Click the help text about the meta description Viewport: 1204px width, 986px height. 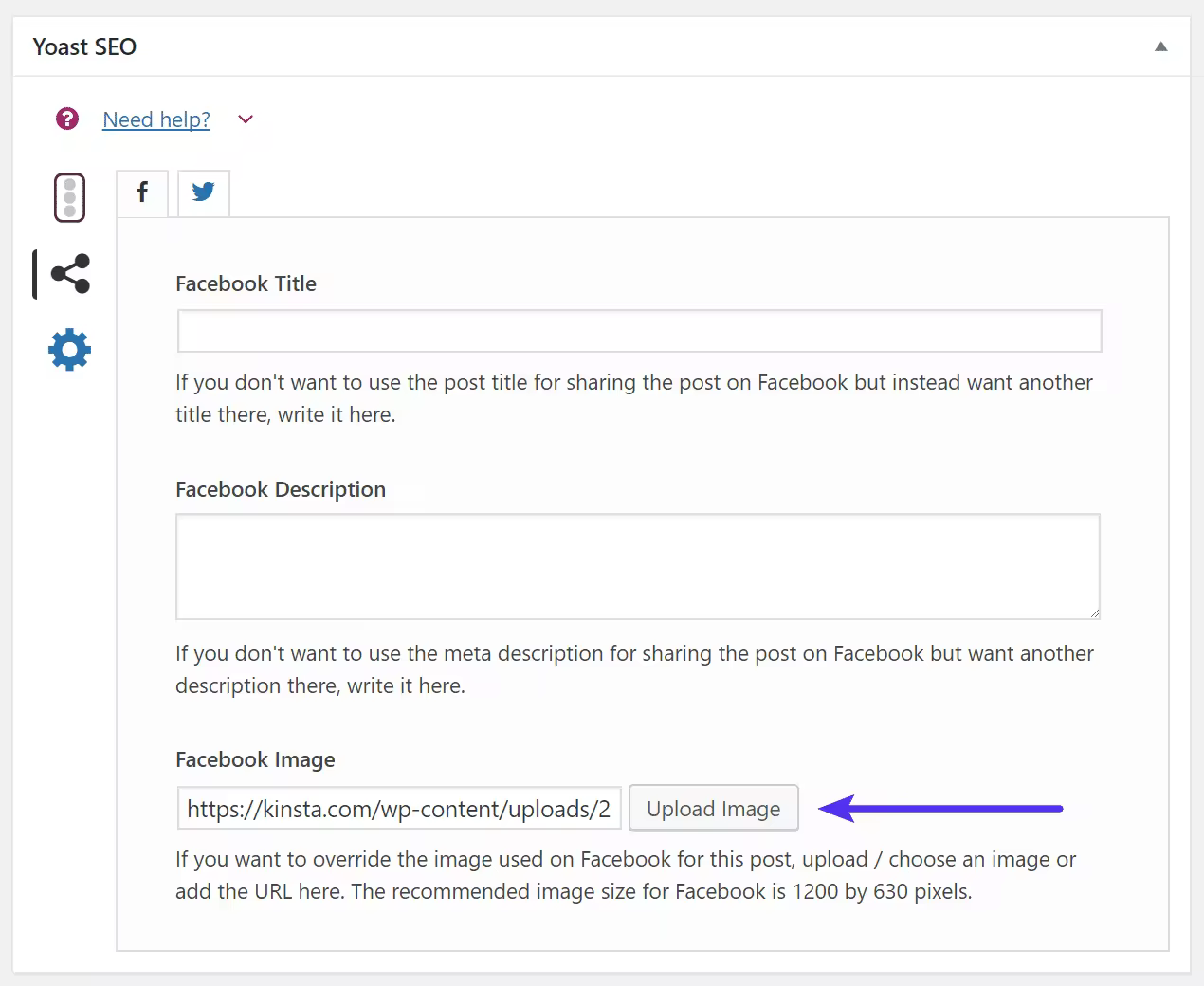(x=634, y=669)
